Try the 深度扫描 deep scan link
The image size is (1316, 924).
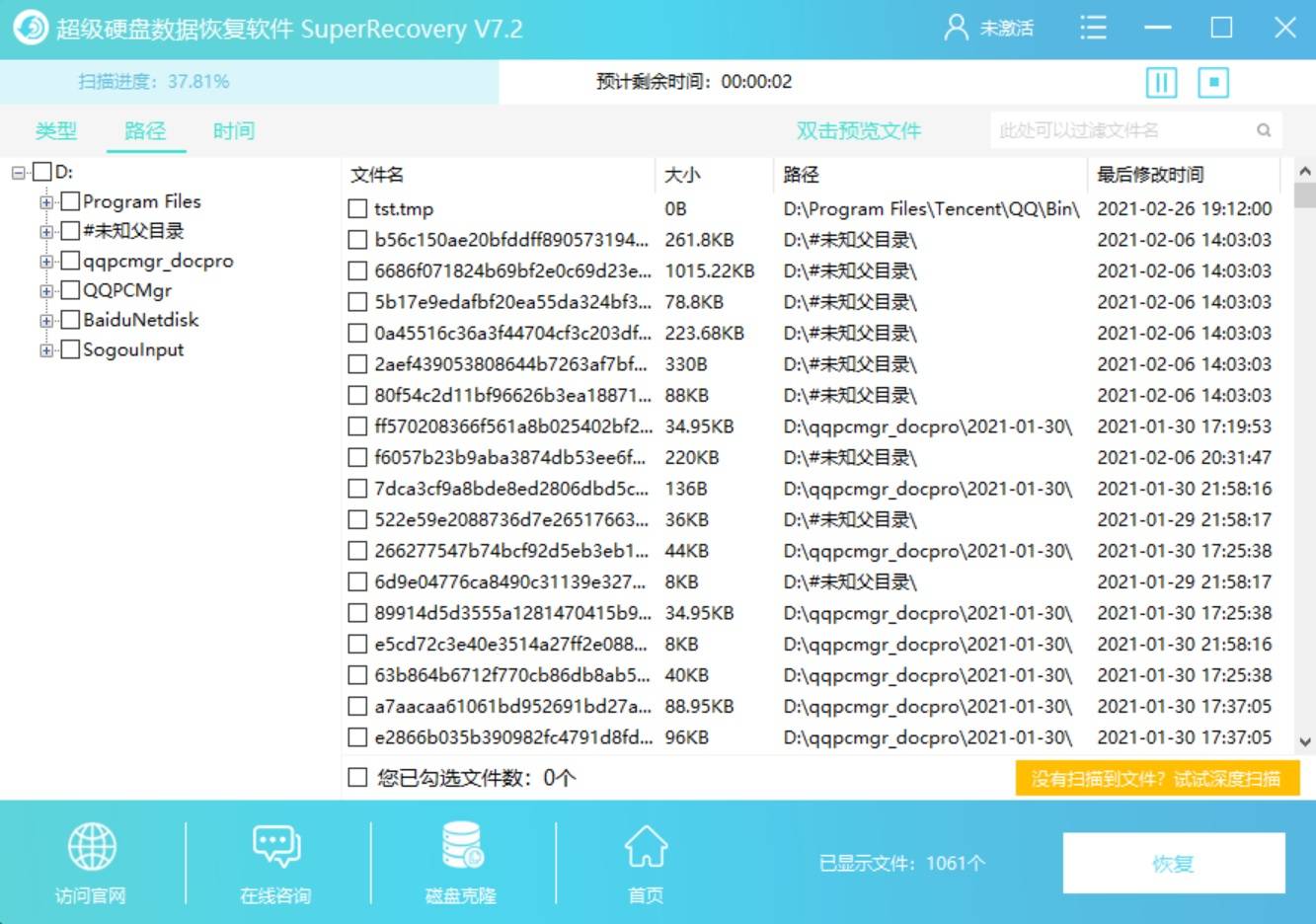[x=1158, y=778]
